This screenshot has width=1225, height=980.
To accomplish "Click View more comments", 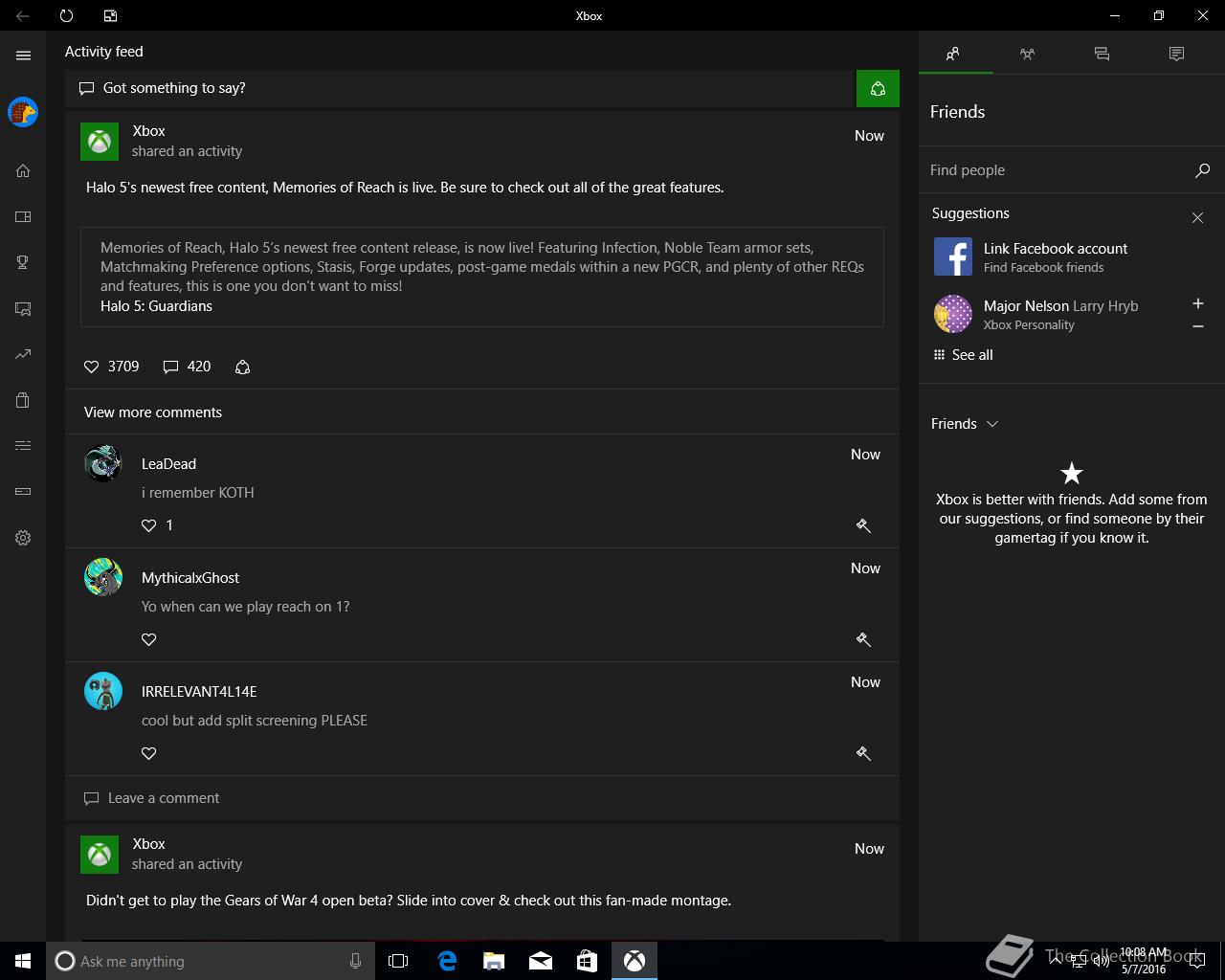I will tap(153, 412).
